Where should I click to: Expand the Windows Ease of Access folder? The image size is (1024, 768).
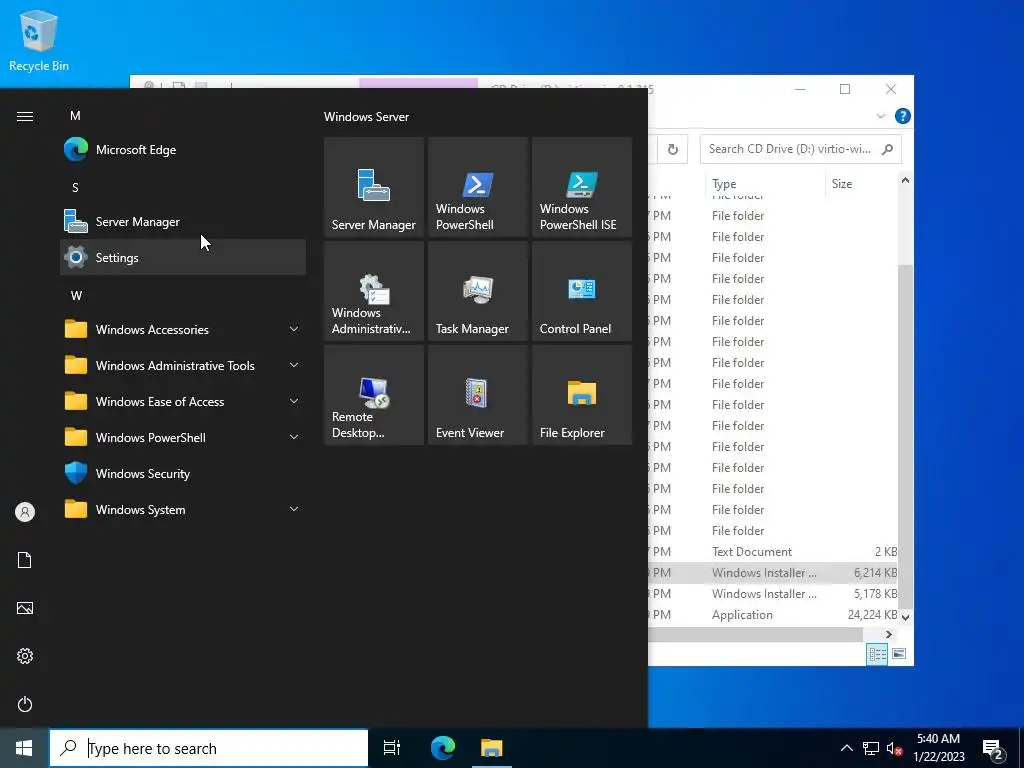[x=183, y=401]
